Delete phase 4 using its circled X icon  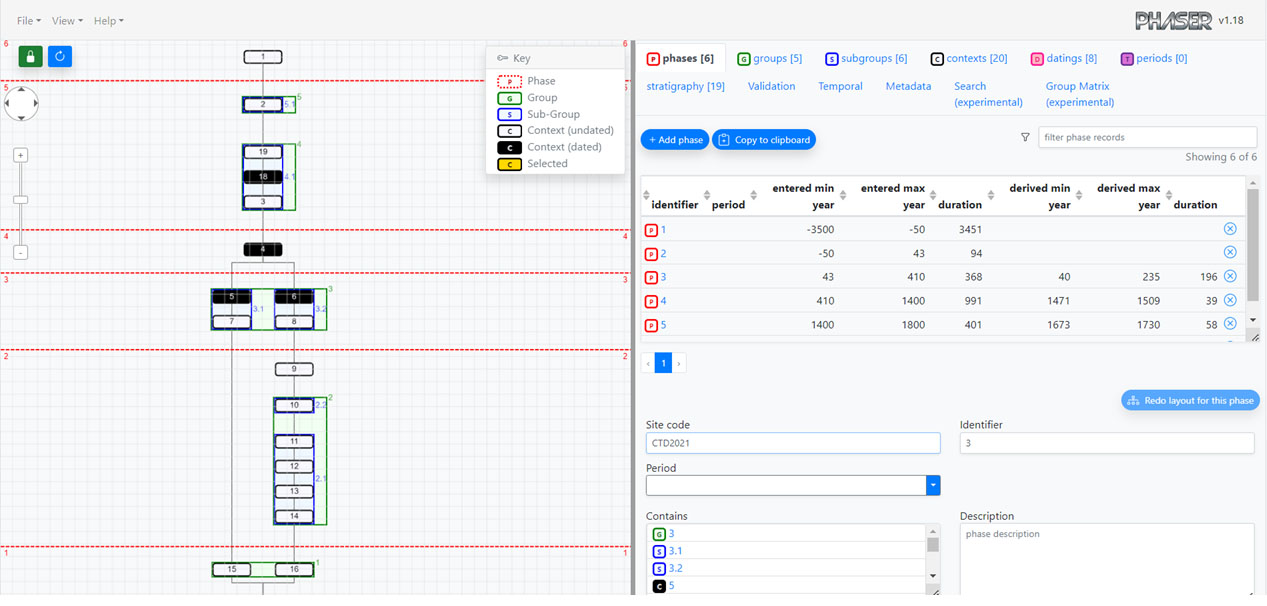[1230, 300]
